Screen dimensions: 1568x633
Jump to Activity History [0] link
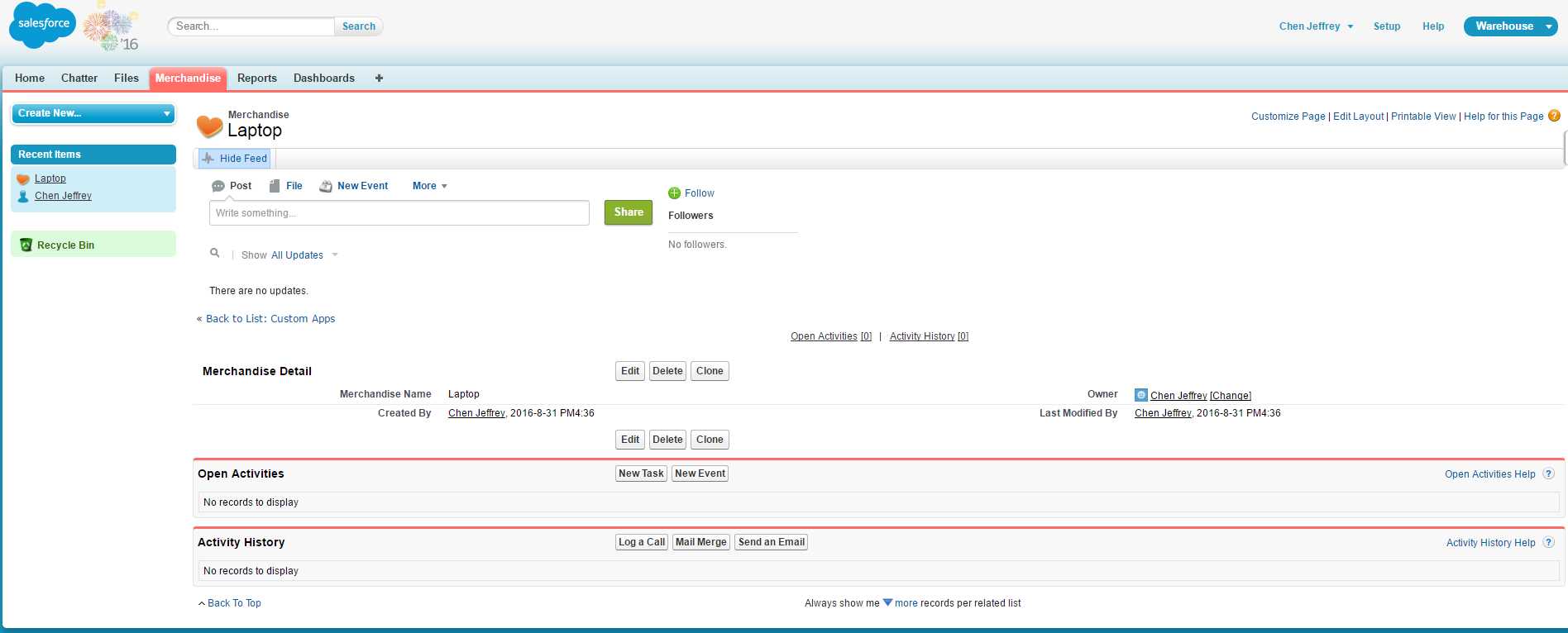click(929, 336)
